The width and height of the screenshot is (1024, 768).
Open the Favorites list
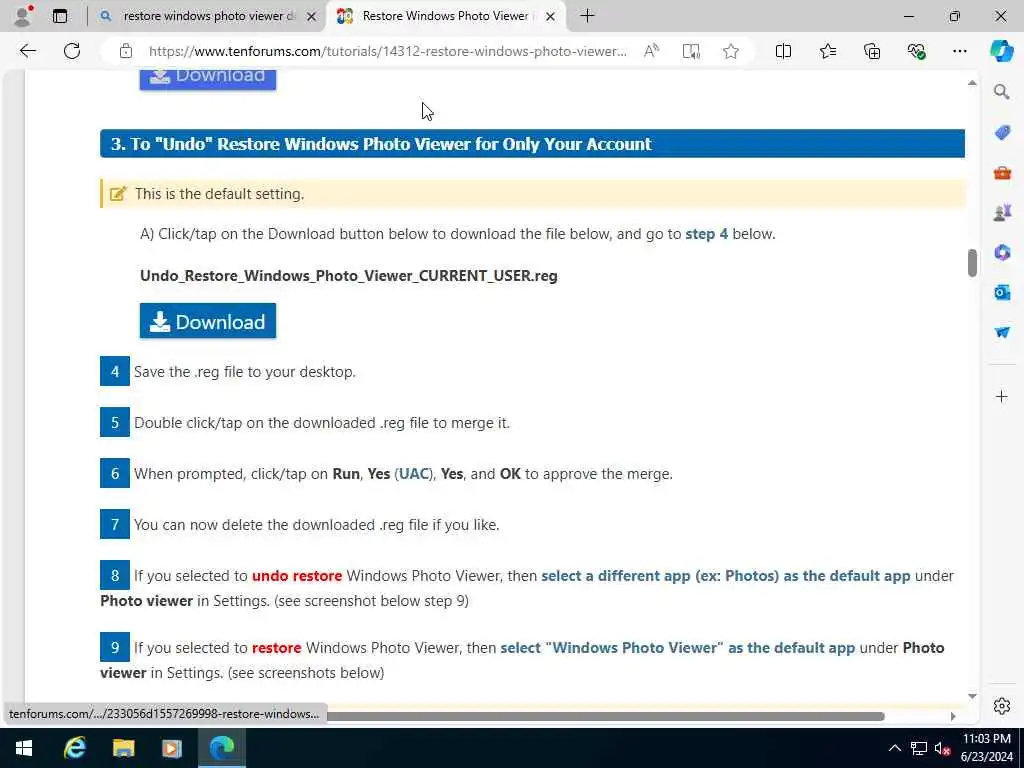click(x=828, y=51)
